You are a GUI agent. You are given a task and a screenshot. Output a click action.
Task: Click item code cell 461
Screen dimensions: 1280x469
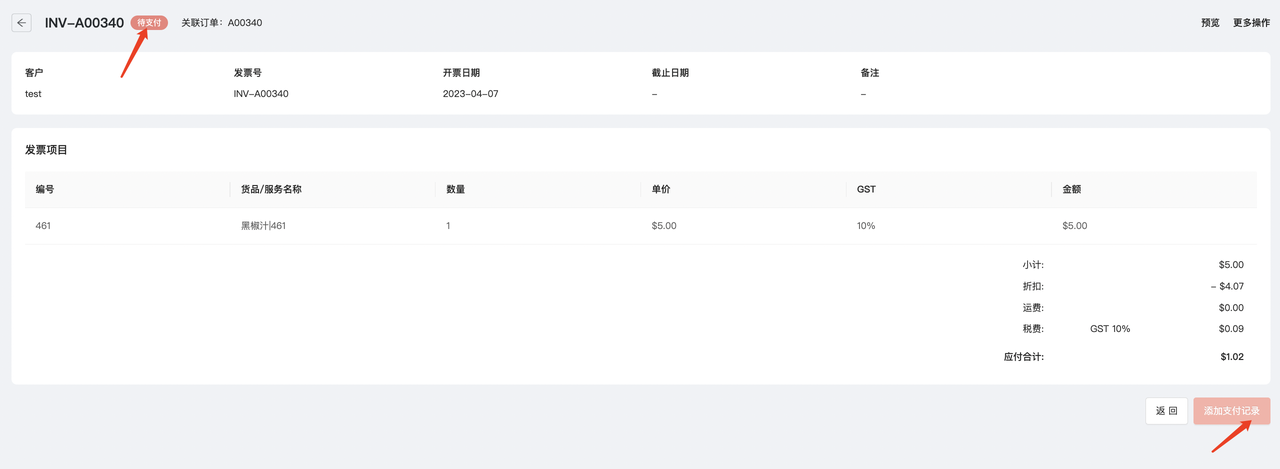(x=43, y=226)
